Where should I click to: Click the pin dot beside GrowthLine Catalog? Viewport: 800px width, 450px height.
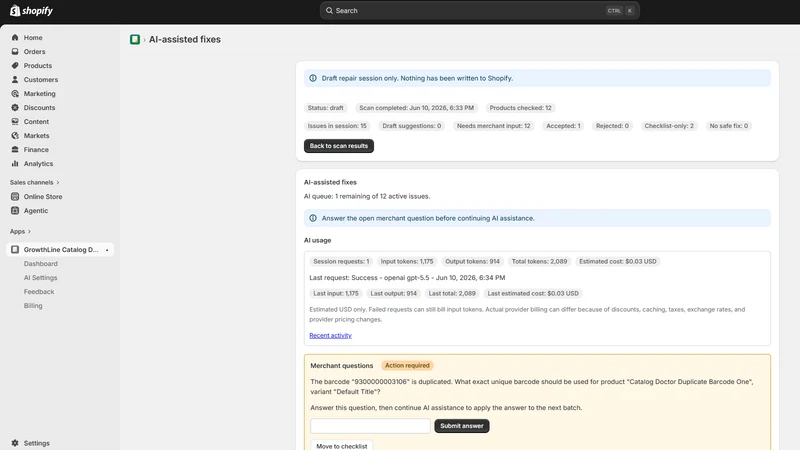(x=107, y=250)
